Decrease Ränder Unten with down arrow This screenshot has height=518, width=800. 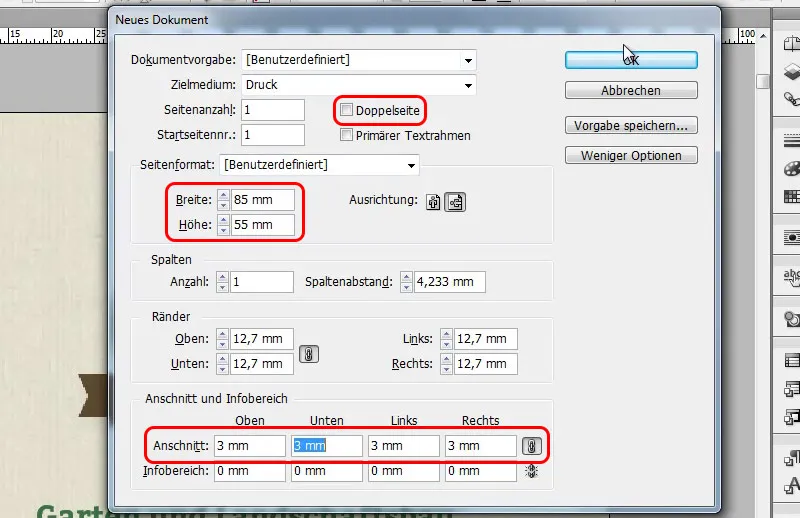[222, 369]
